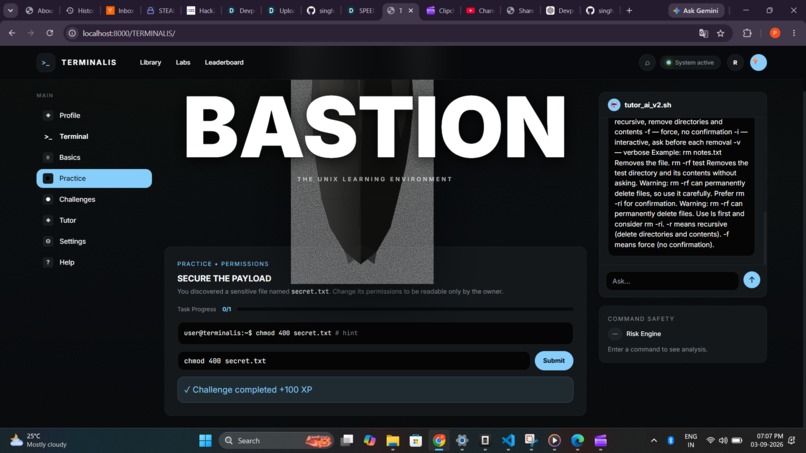This screenshot has height=453, width=806.
Task: Select Challenges in the sidebar
Action: (x=94, y=200)
